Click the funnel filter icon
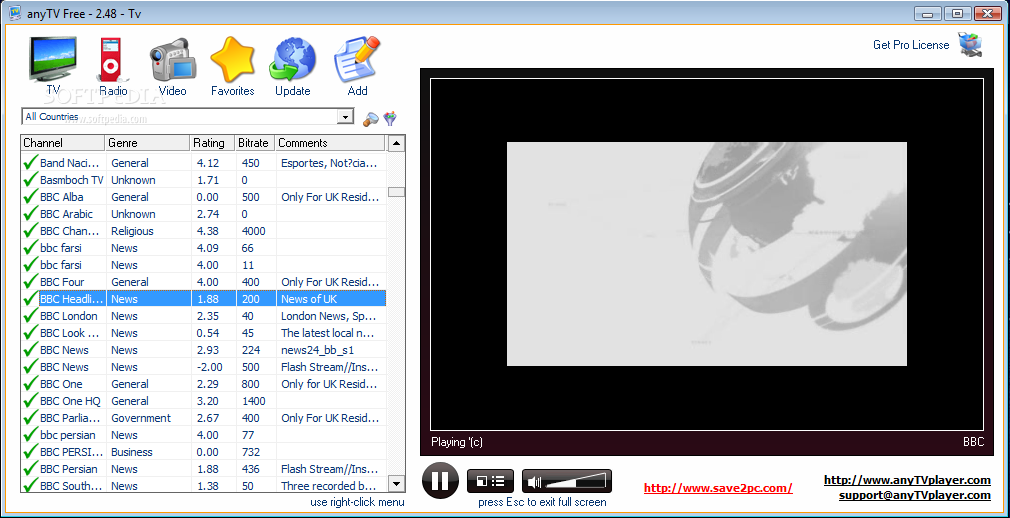1010x518 pixels. (x=390, y=118)
